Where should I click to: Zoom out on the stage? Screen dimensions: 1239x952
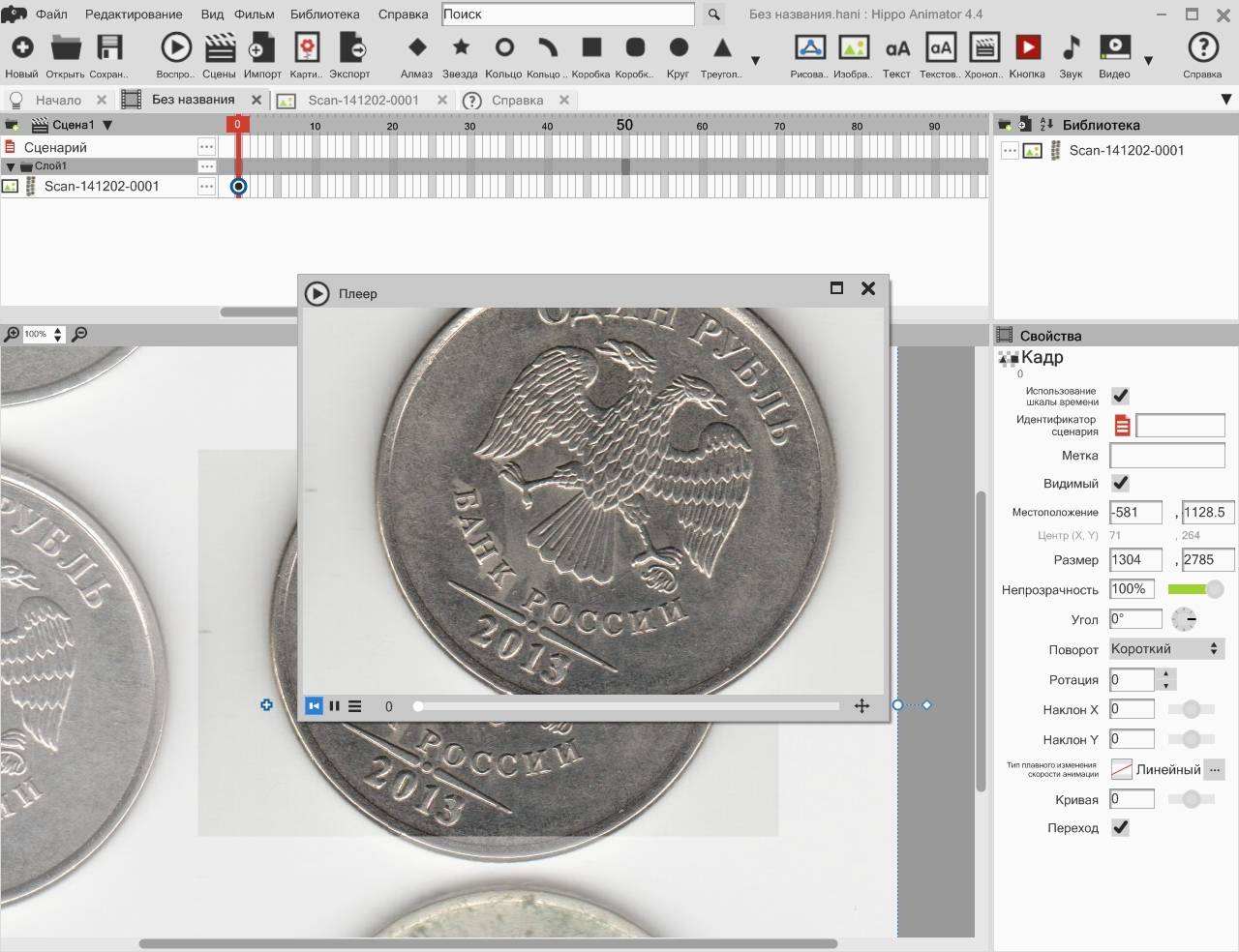click(80, 334)
